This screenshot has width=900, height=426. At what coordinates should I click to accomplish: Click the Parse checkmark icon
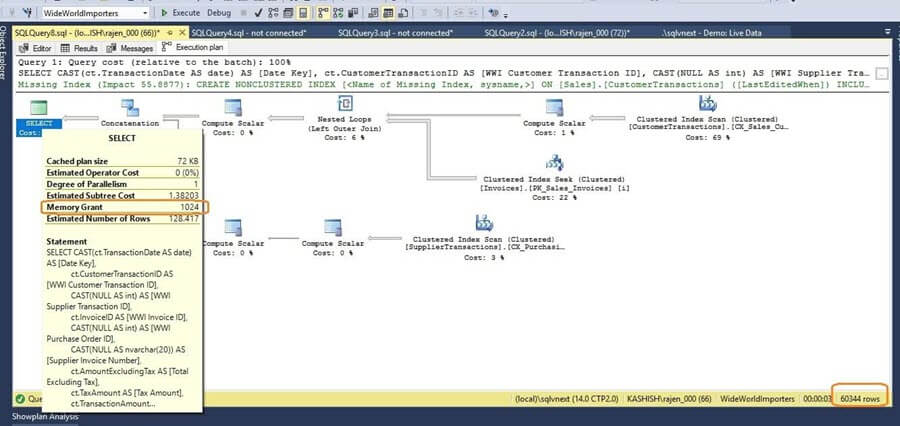point(259,13)
